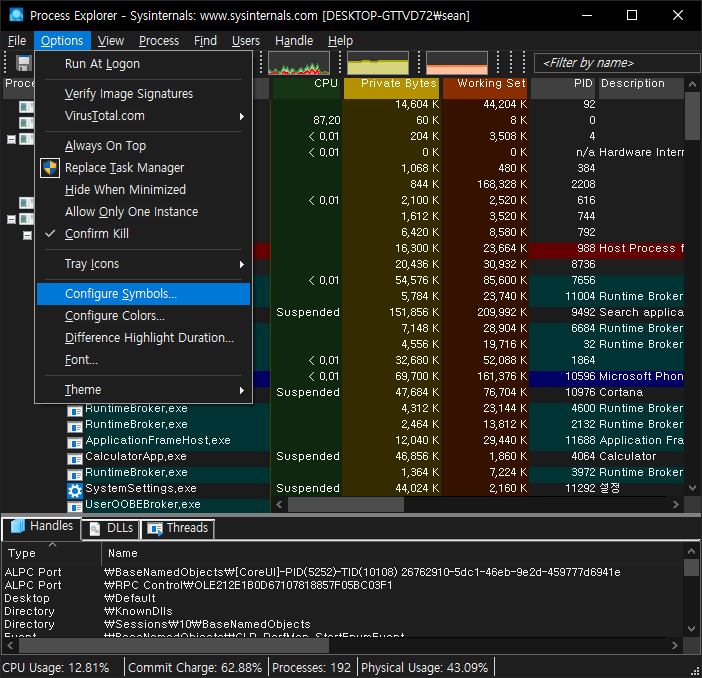Image resolution: width=702 pixels, height=678 pixels.
Task: Open the Process menu
Action: tap(158, 41)
